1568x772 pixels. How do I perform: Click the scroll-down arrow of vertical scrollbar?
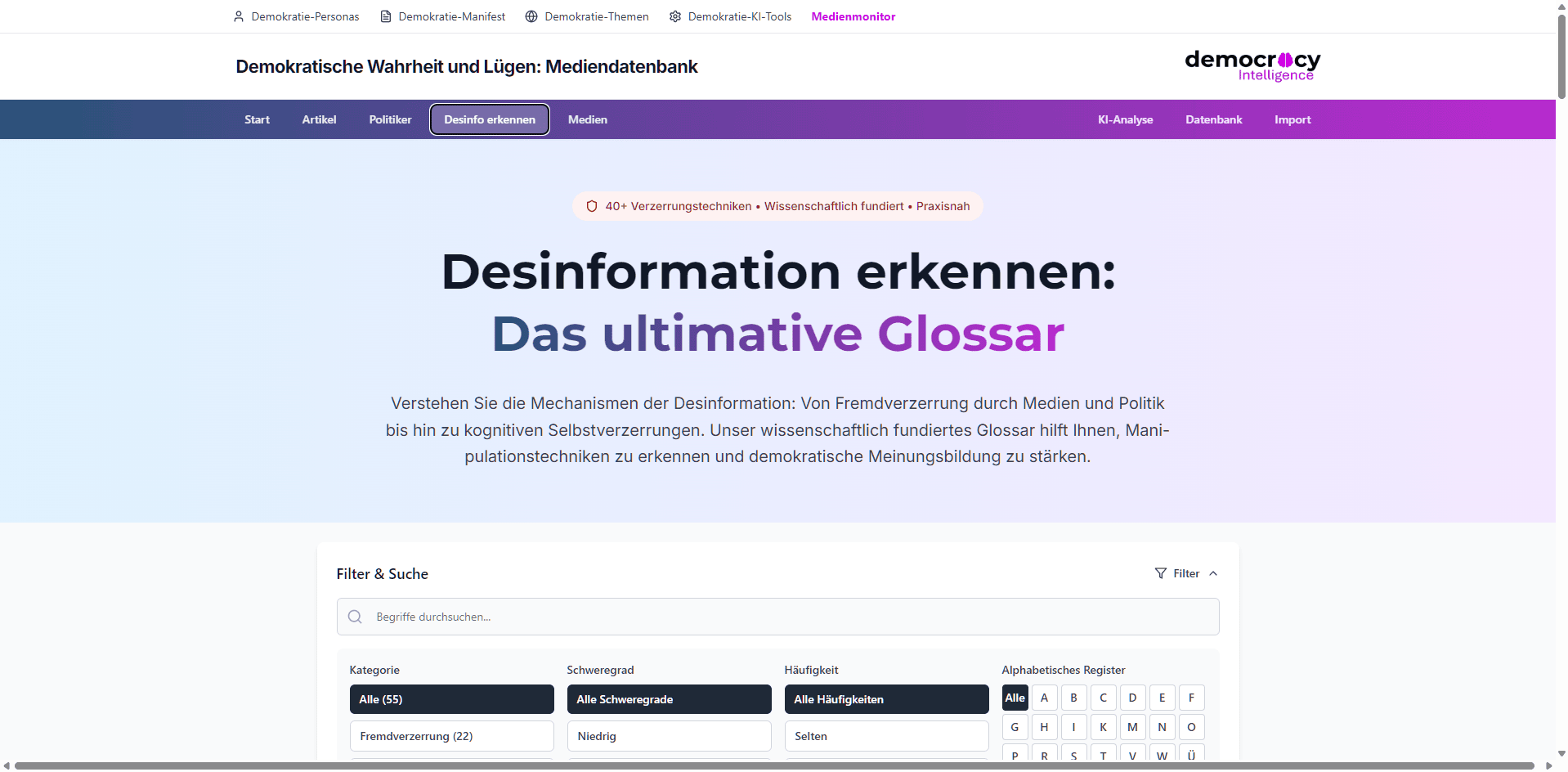[x=1561, y=754]
